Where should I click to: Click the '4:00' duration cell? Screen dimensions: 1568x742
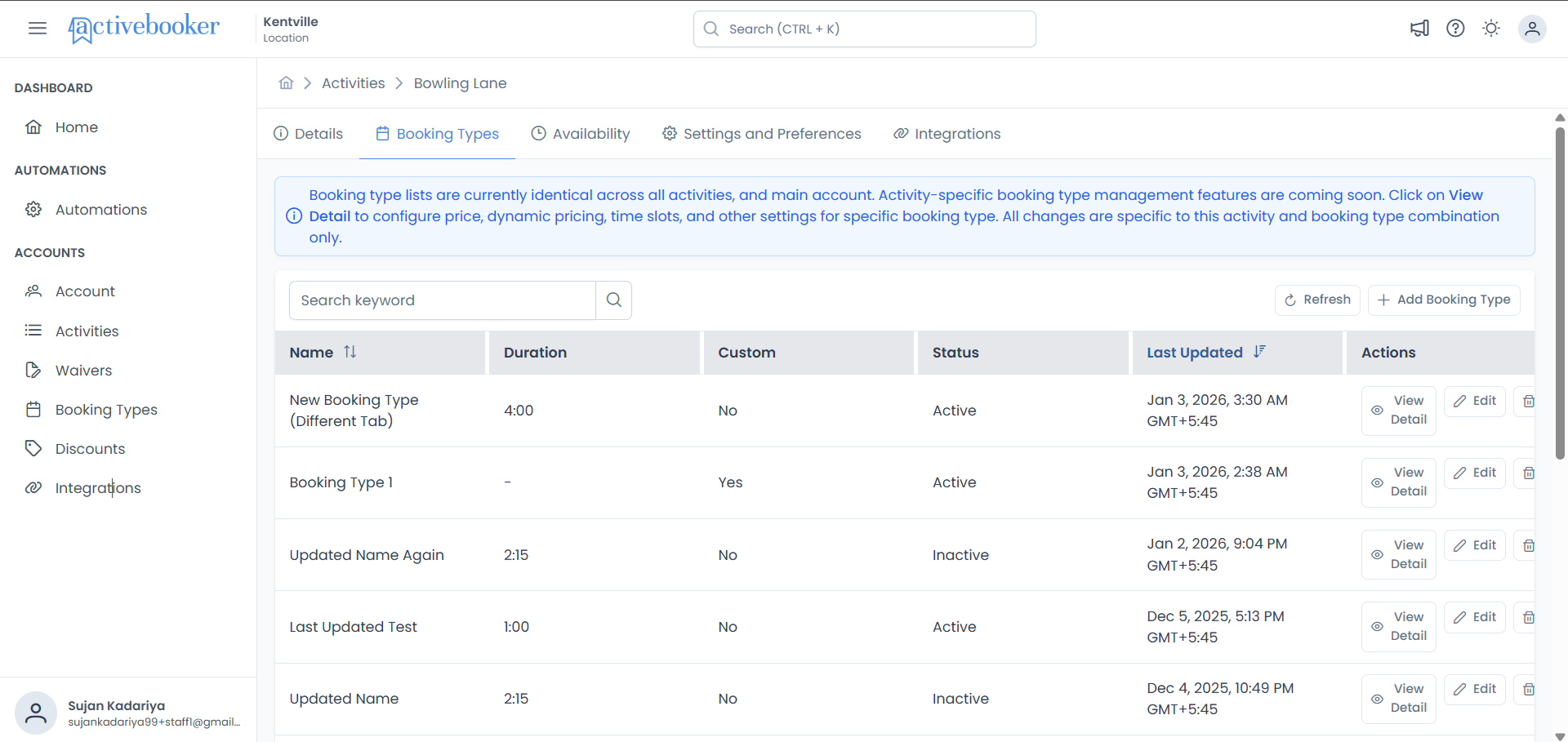pyautogui.click(x=519, y=411)
